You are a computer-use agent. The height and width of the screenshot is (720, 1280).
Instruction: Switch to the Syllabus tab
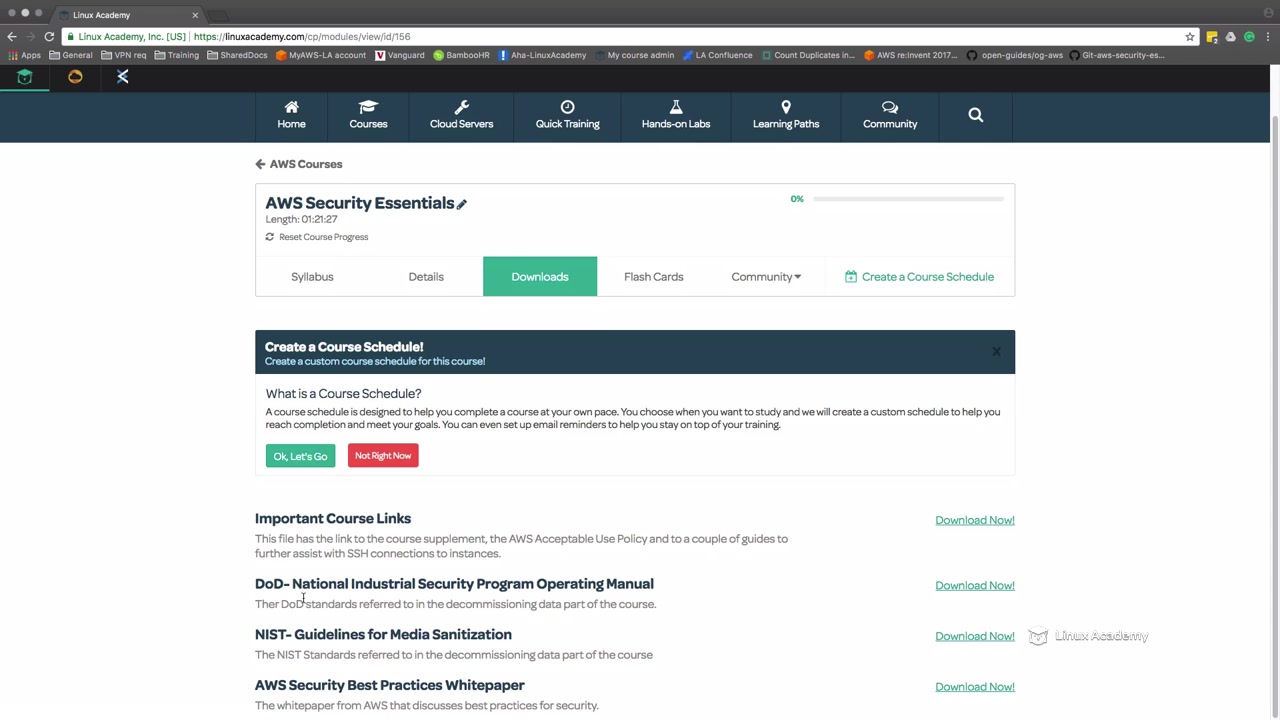point(312,277)
